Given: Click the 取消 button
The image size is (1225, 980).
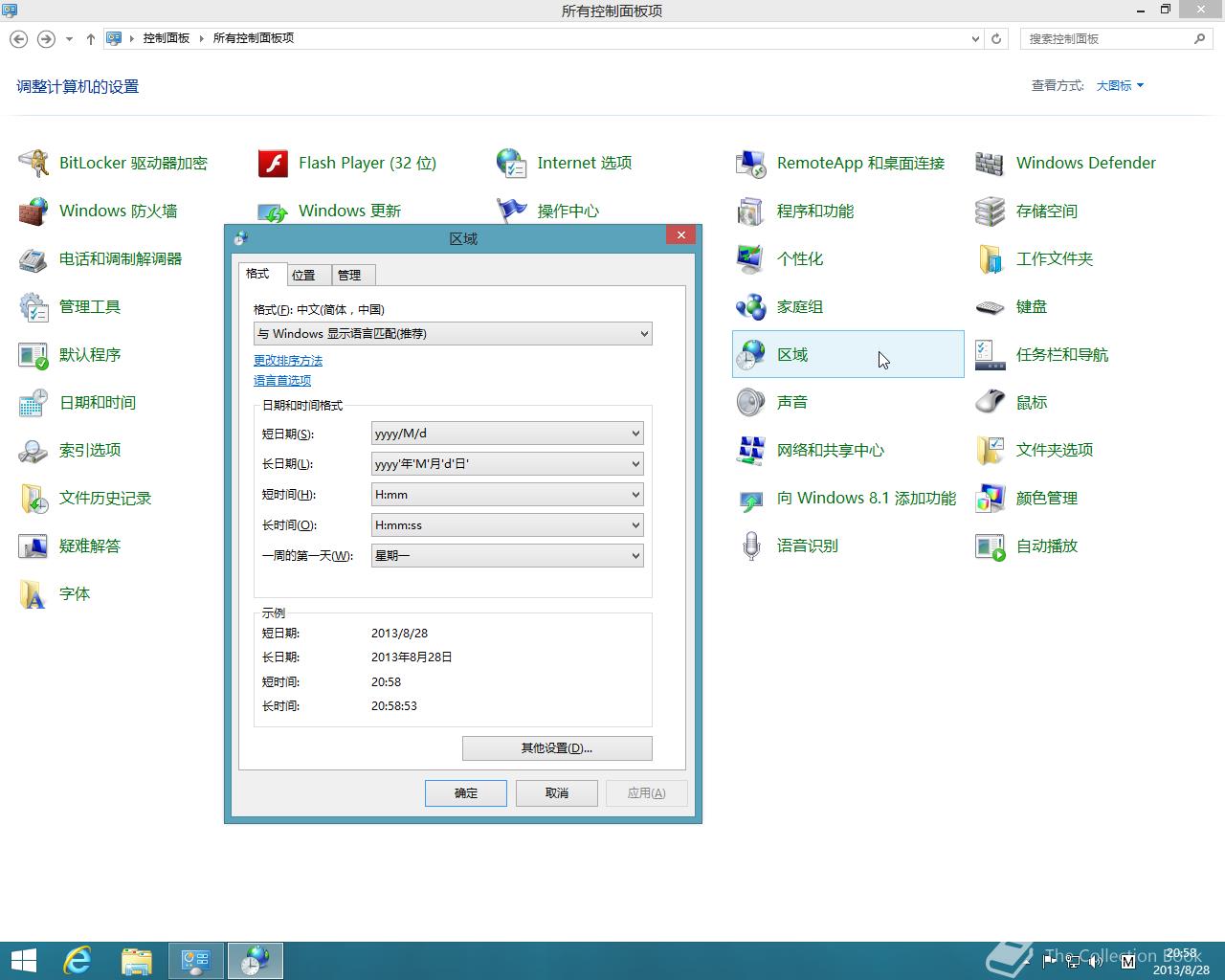Looking at the screenshot, I should (x=557, y=793).
